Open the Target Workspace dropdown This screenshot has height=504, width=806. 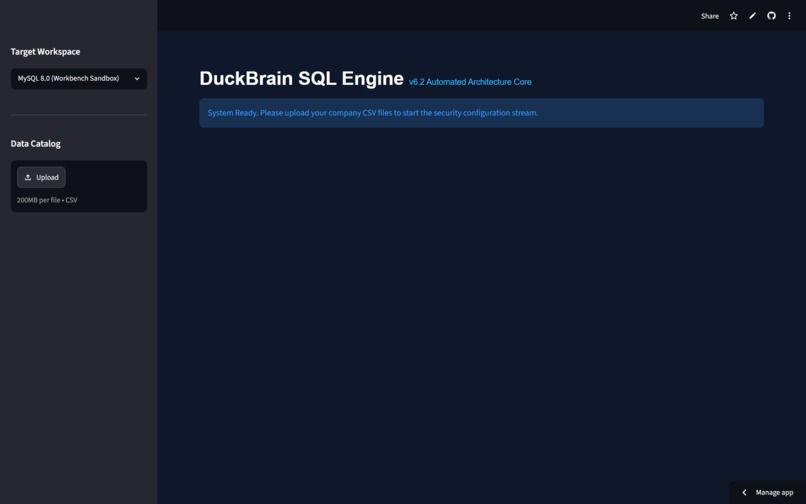[79, 79]
